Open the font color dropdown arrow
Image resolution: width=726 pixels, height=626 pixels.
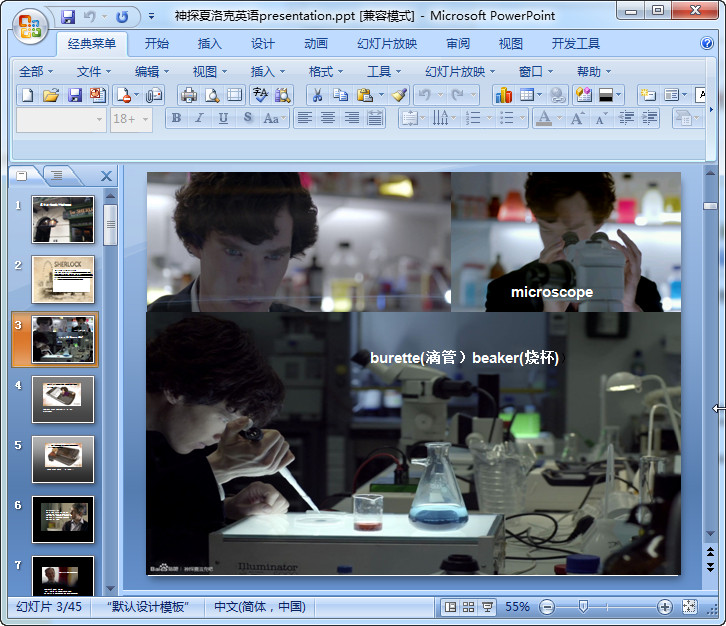(559, 119)
